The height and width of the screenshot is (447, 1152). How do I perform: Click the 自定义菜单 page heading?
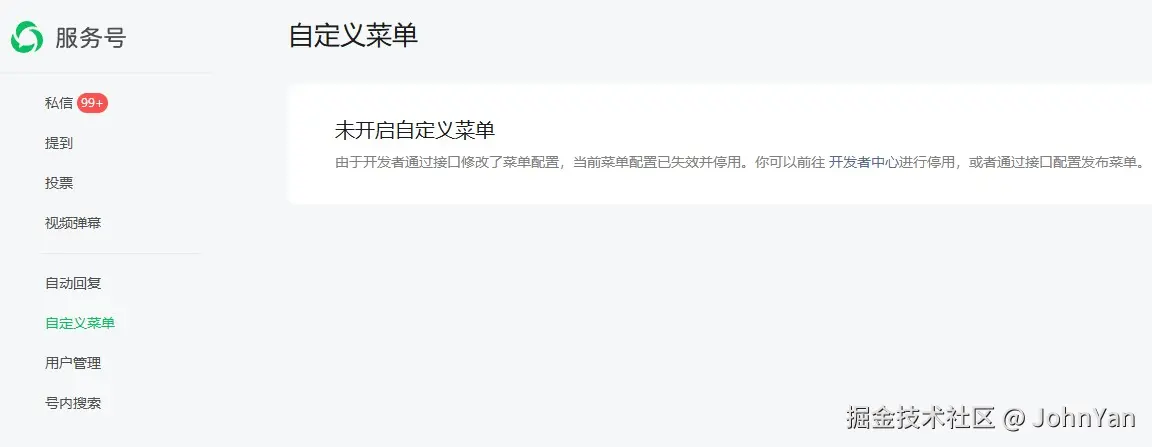tap(353, 35)
